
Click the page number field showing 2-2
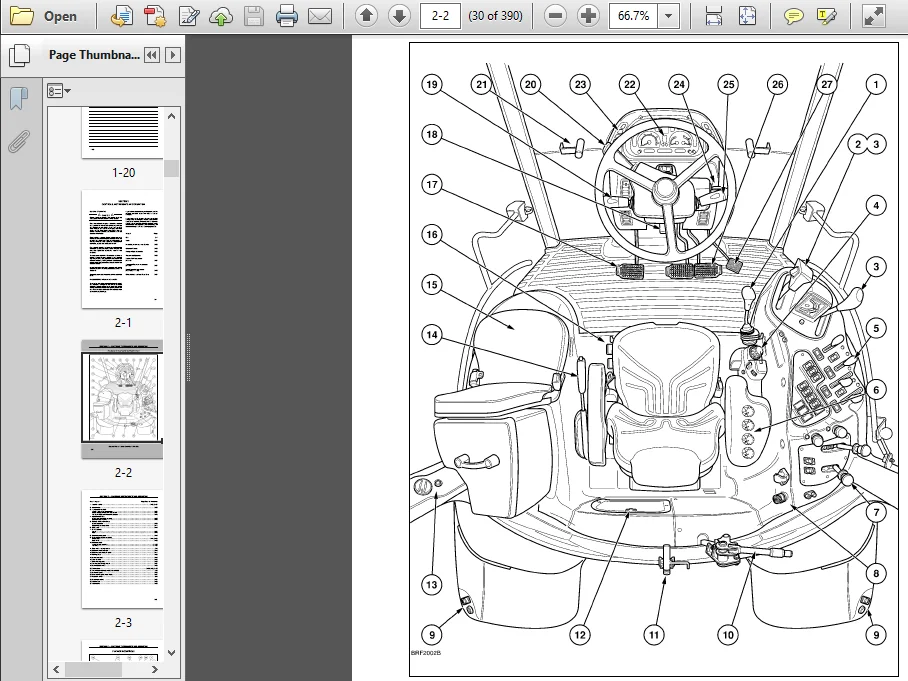(440, 16)
